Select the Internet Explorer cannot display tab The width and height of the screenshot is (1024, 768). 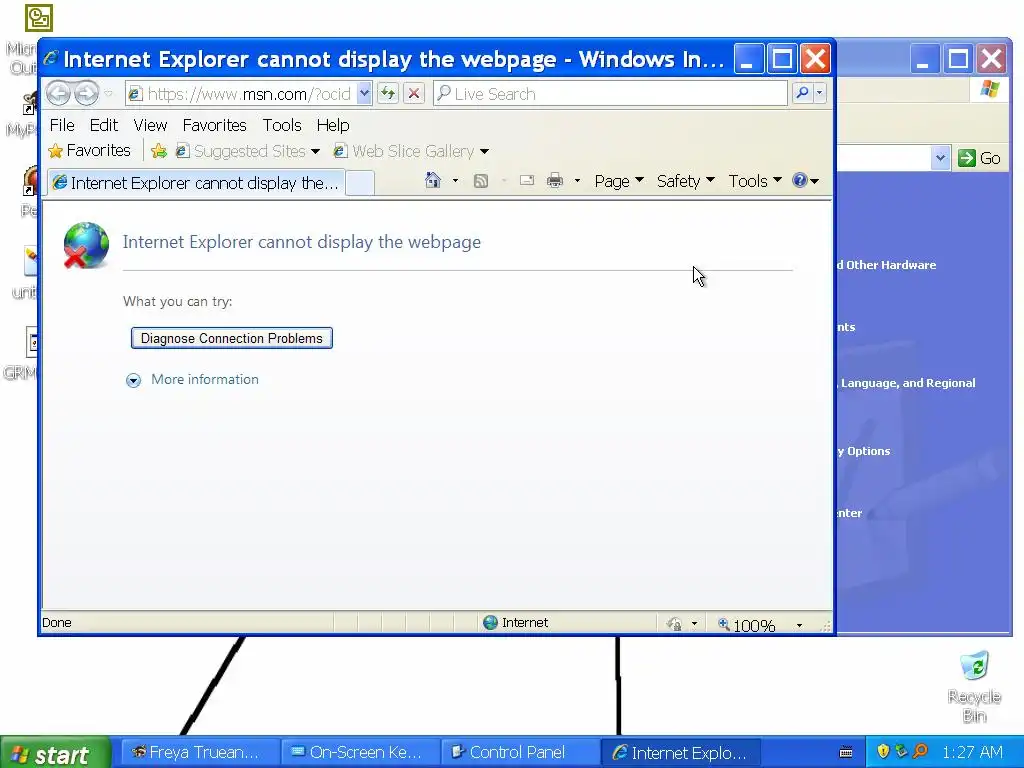coord(196,183)
